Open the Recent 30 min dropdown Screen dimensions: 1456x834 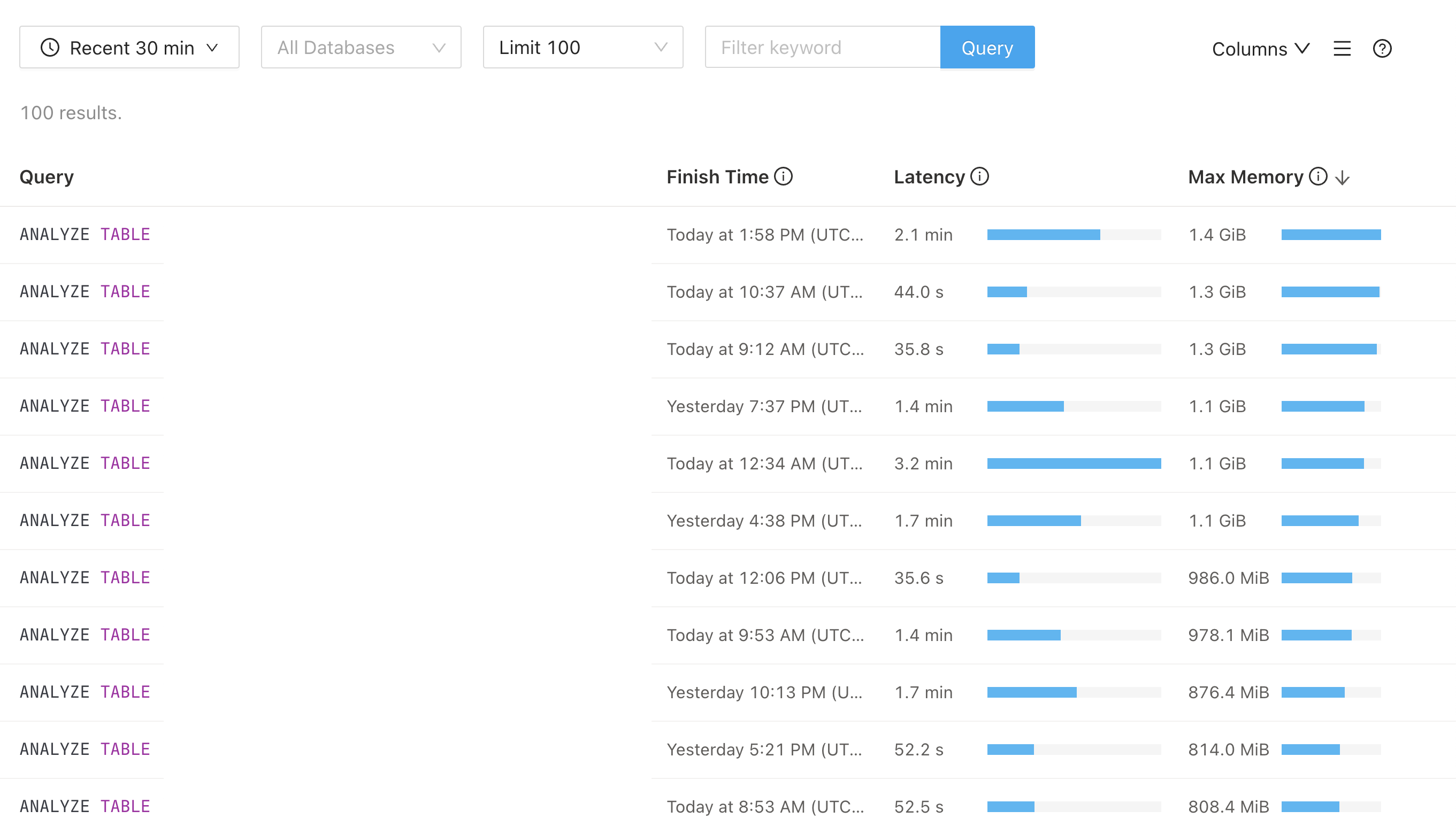pos(129,48)
